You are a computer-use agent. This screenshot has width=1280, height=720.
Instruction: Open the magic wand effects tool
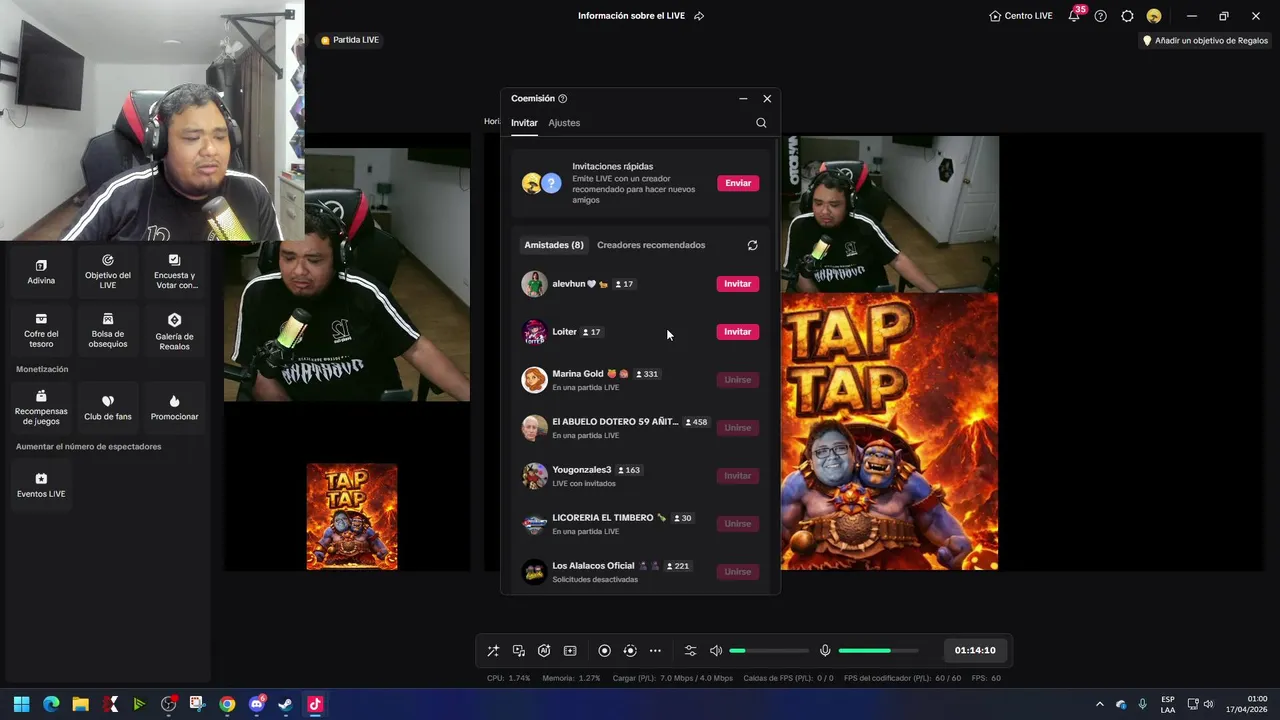(493, 651)
